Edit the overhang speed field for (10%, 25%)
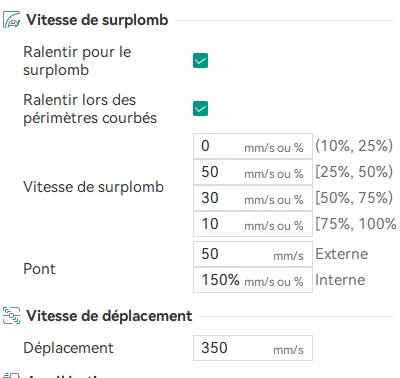Viewport: 400px width, 378px height. tap(253, 146)
